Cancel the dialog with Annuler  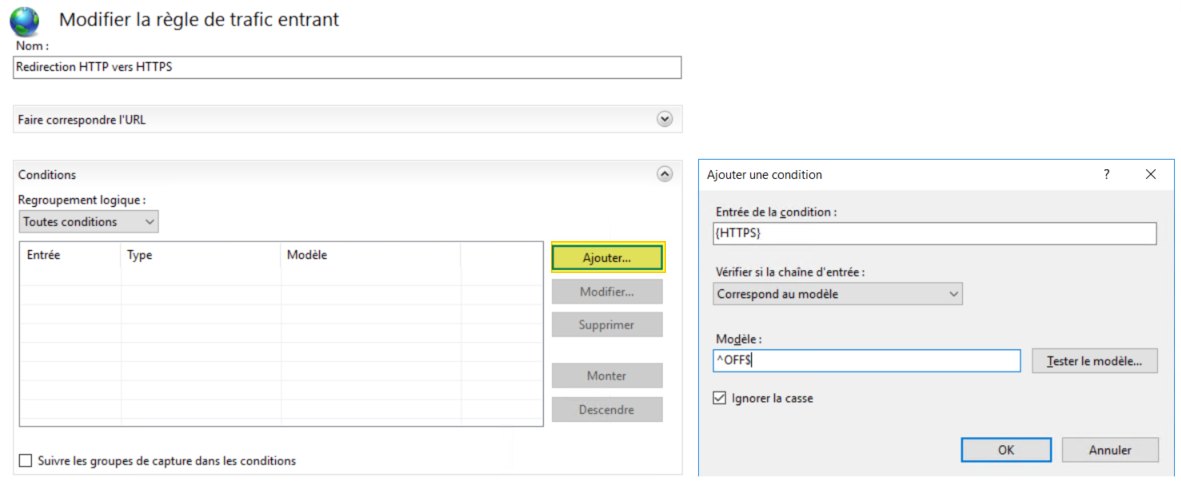[1110, 450]
